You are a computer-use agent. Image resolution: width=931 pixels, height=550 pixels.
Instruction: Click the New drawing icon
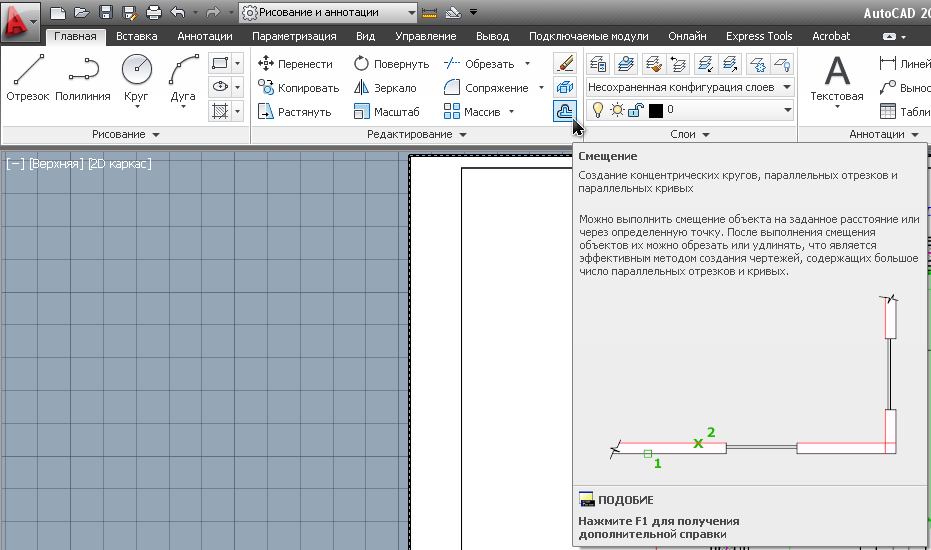point(58,12)
